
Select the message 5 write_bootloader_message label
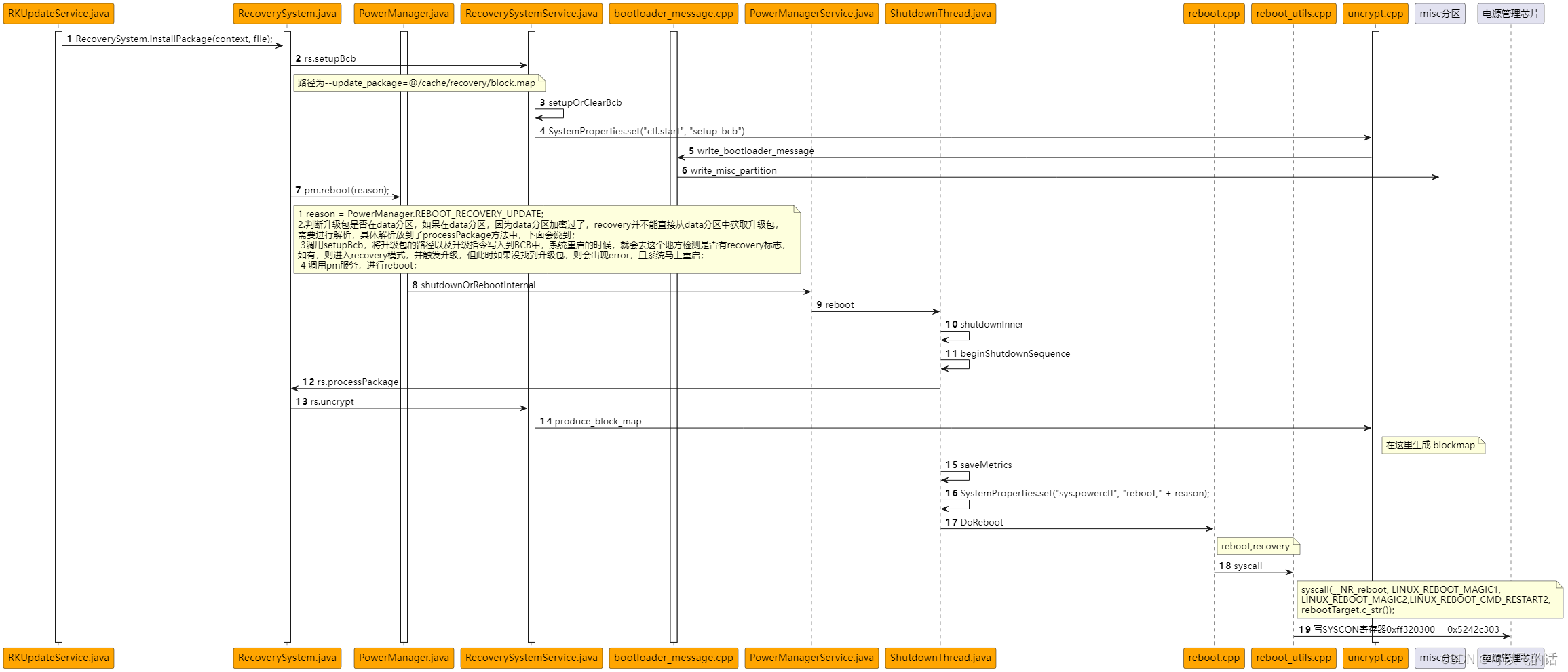751,151
